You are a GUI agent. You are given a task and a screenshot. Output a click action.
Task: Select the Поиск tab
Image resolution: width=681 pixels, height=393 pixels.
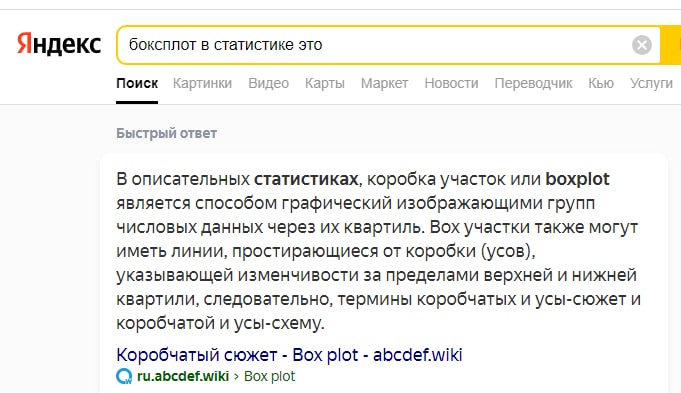(x=137, y=83)
